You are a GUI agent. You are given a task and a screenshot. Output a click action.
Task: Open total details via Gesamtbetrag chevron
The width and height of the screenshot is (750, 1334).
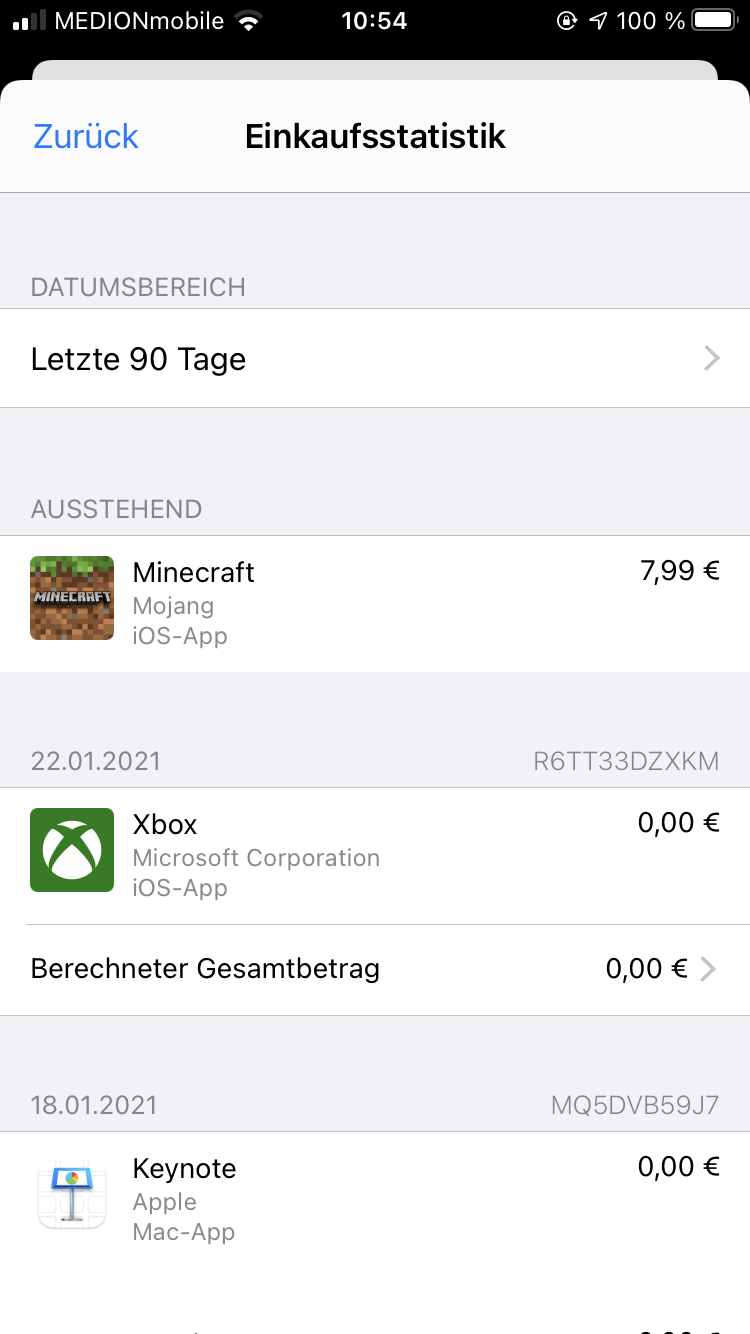pos(708,969)
